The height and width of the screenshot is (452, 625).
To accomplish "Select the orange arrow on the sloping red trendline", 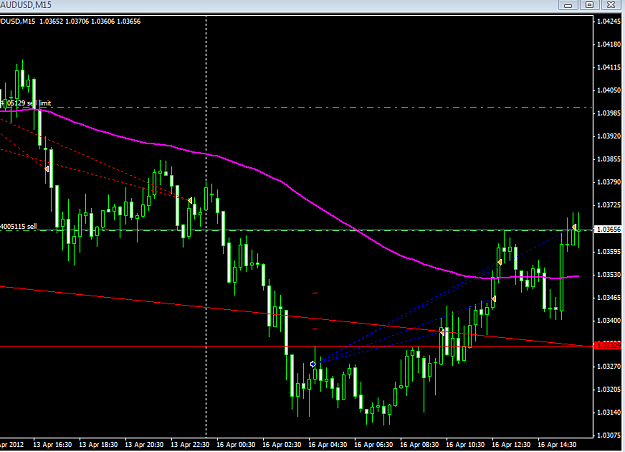I will (x=442, y=332).
